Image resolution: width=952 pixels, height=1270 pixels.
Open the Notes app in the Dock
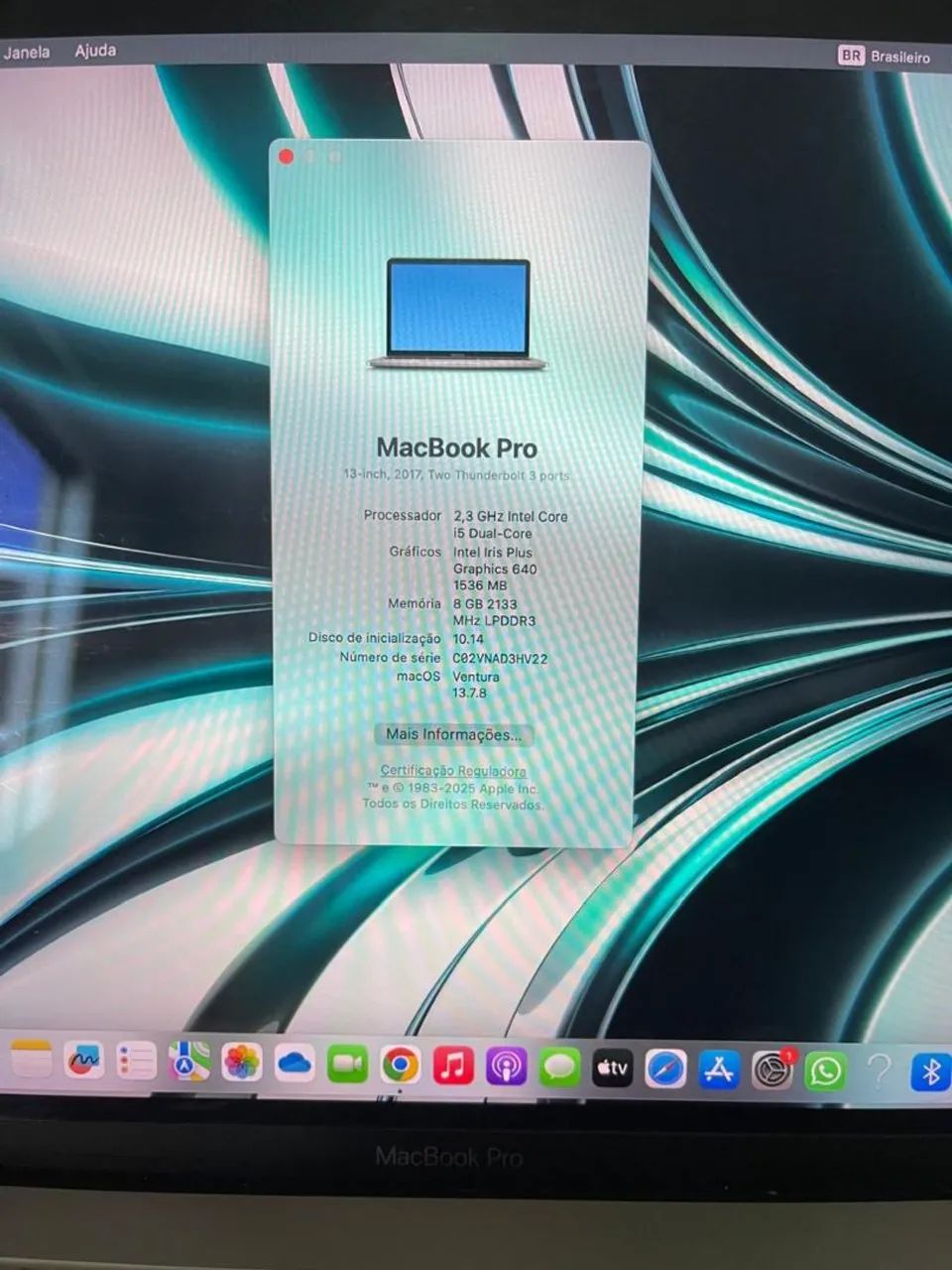(x=31, y=1059)
